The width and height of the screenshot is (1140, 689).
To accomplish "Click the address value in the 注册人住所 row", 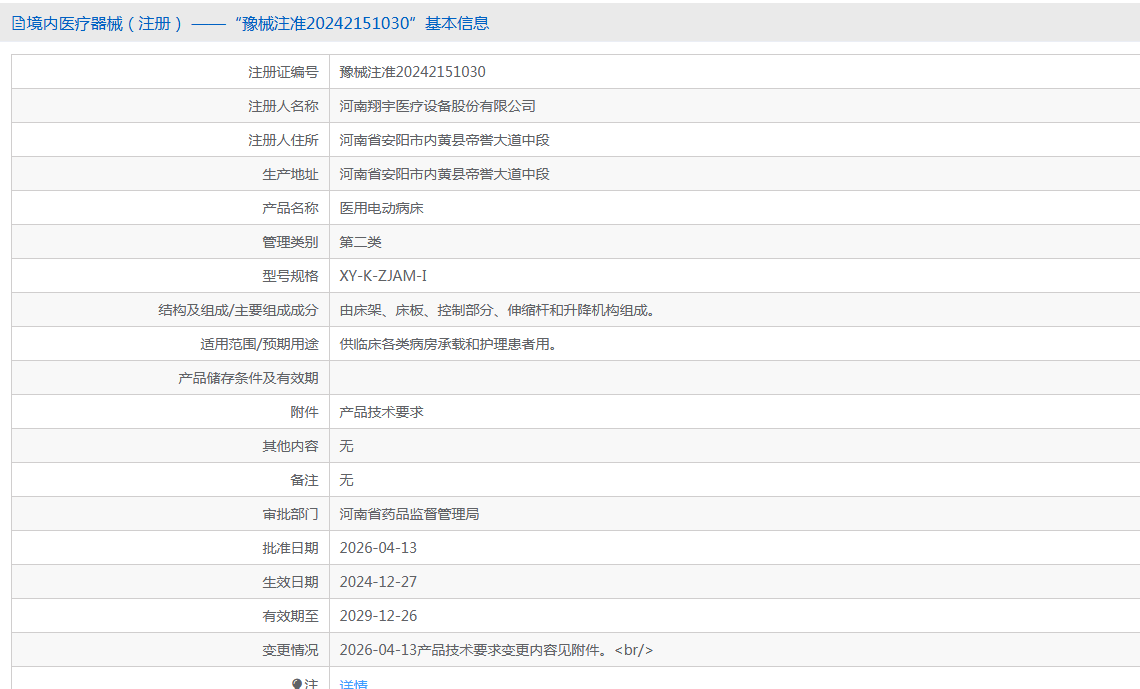I will pyautogui.click(x=444, y=140).
